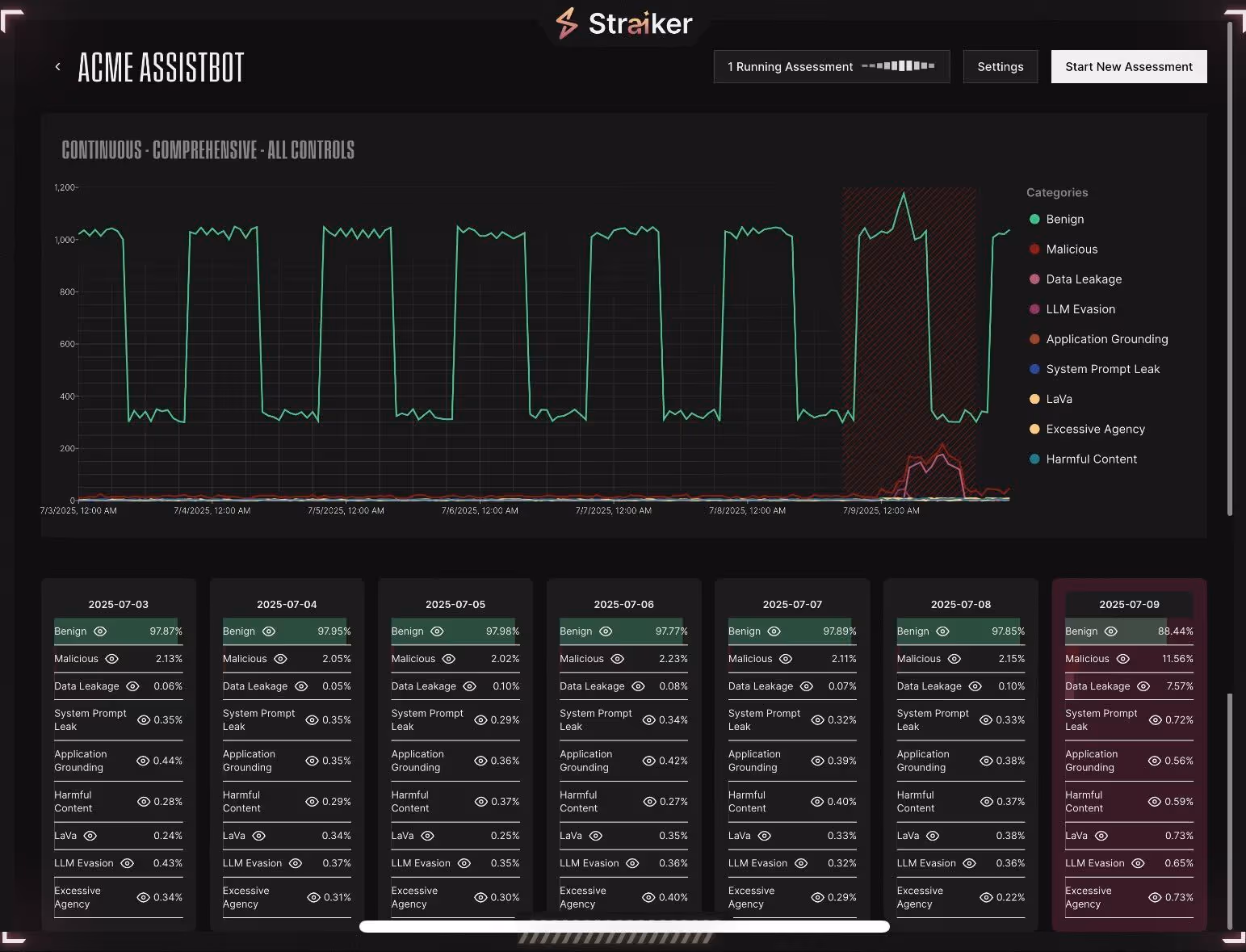The height and width of the screenshot is (952, 1246).
Task: Select the 2025-07-04 card header
Action: click(x=287, y=604)
